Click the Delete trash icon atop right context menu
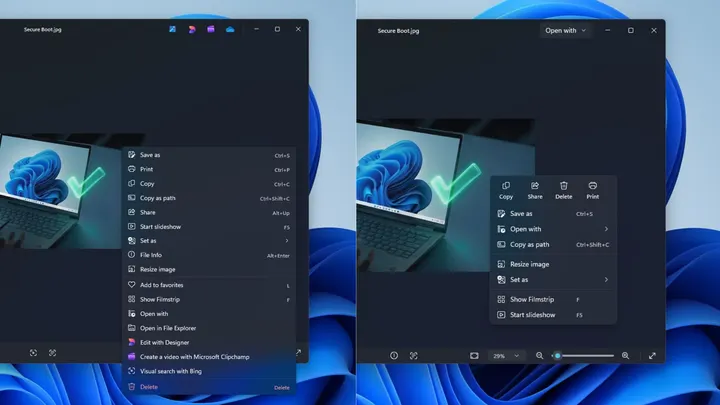This screenshot has height=405, width=720. tap(563, 190)
